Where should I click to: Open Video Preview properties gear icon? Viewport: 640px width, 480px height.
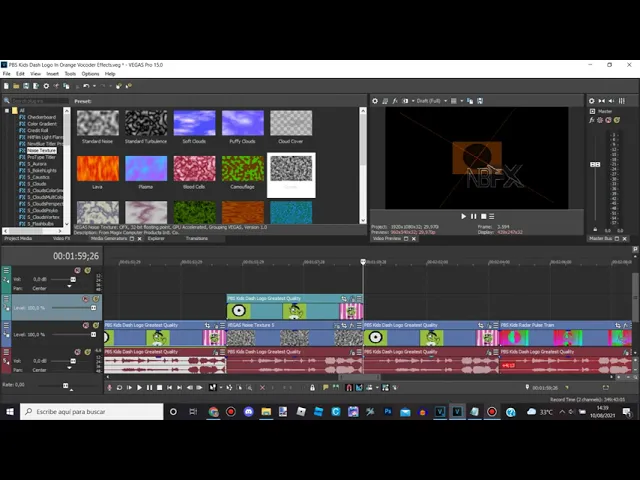coord(375,101)
